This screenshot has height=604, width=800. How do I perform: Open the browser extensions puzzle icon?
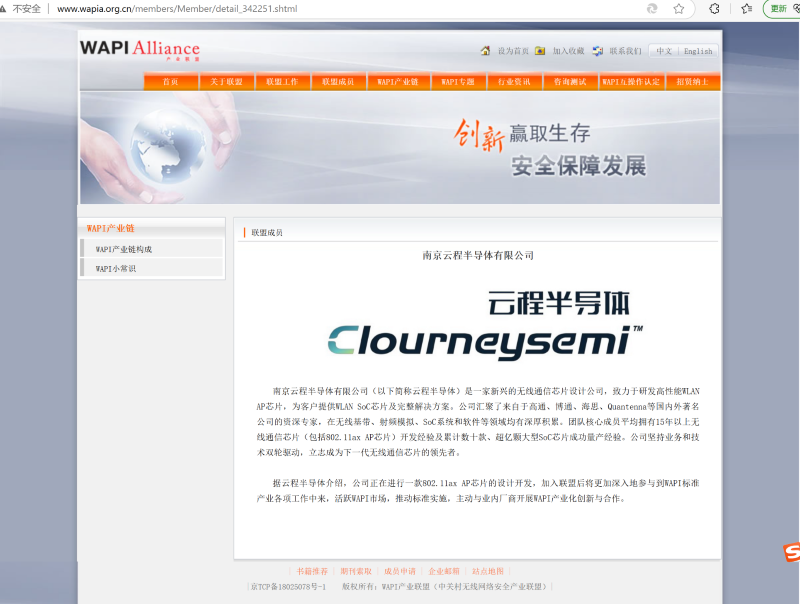pos(714,9)
